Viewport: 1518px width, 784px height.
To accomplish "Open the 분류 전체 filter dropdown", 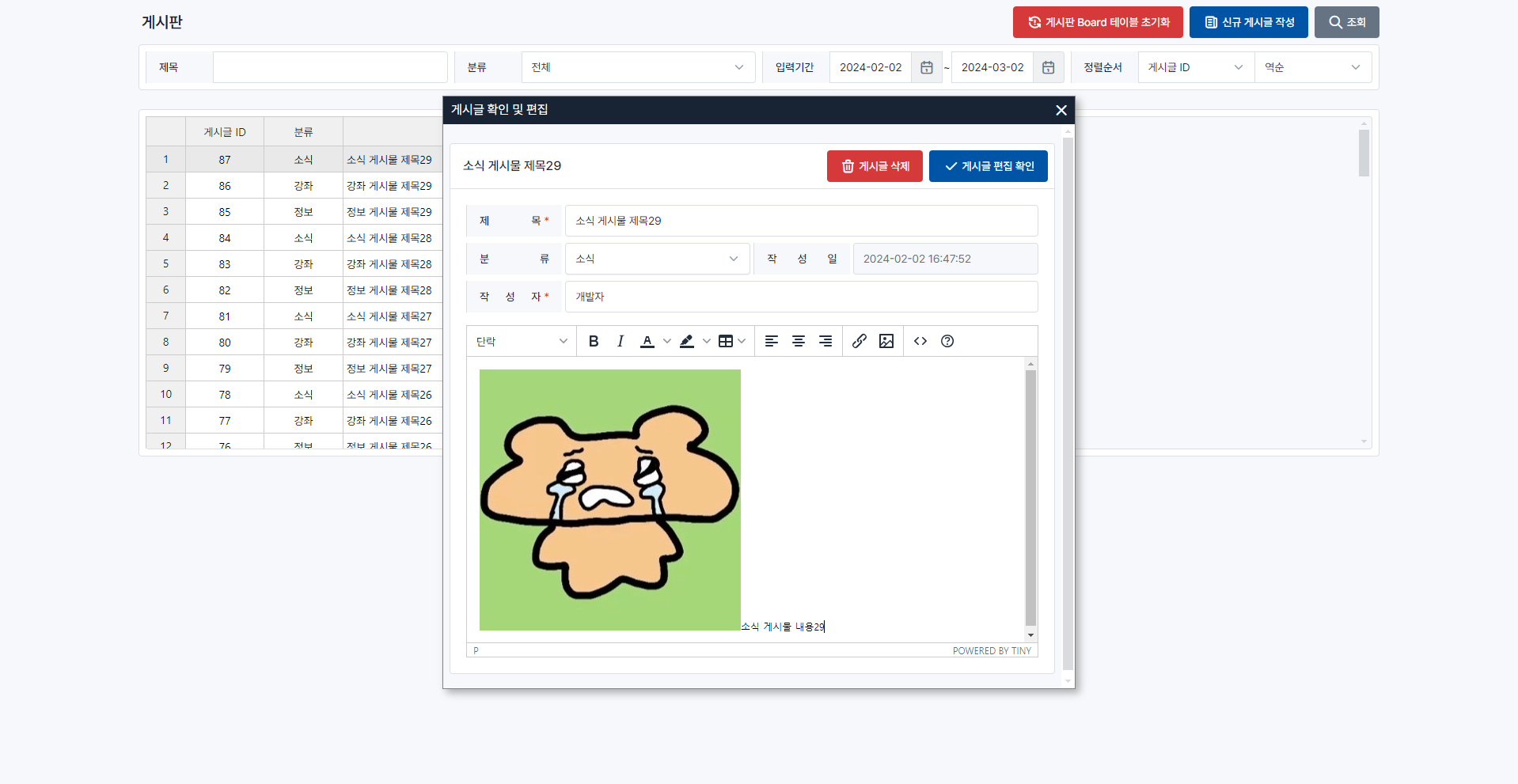I will (639, 67).
